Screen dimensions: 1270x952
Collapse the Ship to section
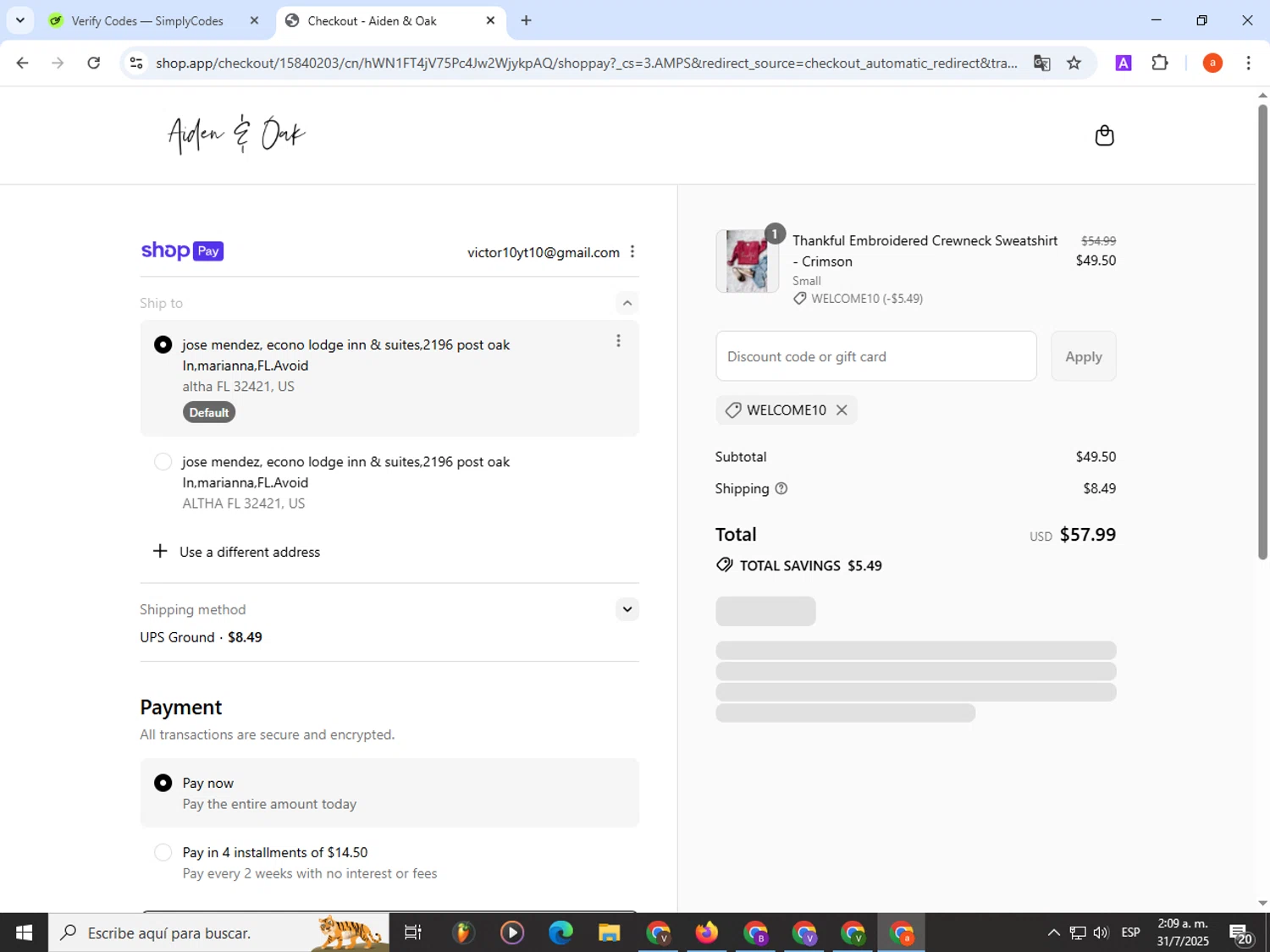click(627, 303)
